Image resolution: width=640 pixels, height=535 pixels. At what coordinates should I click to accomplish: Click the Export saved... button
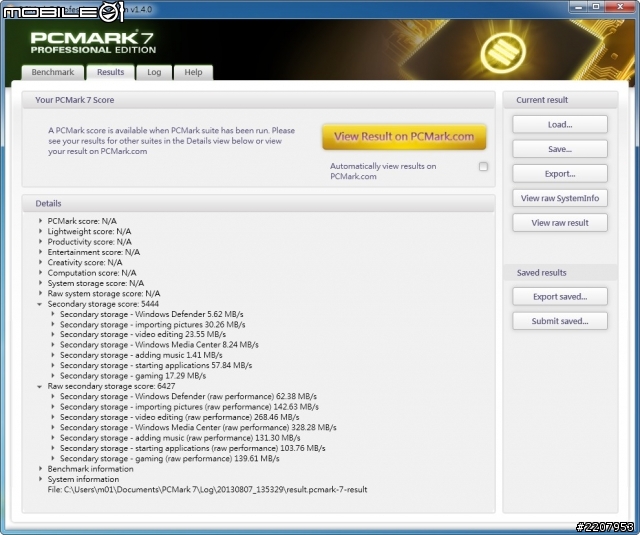560,297
